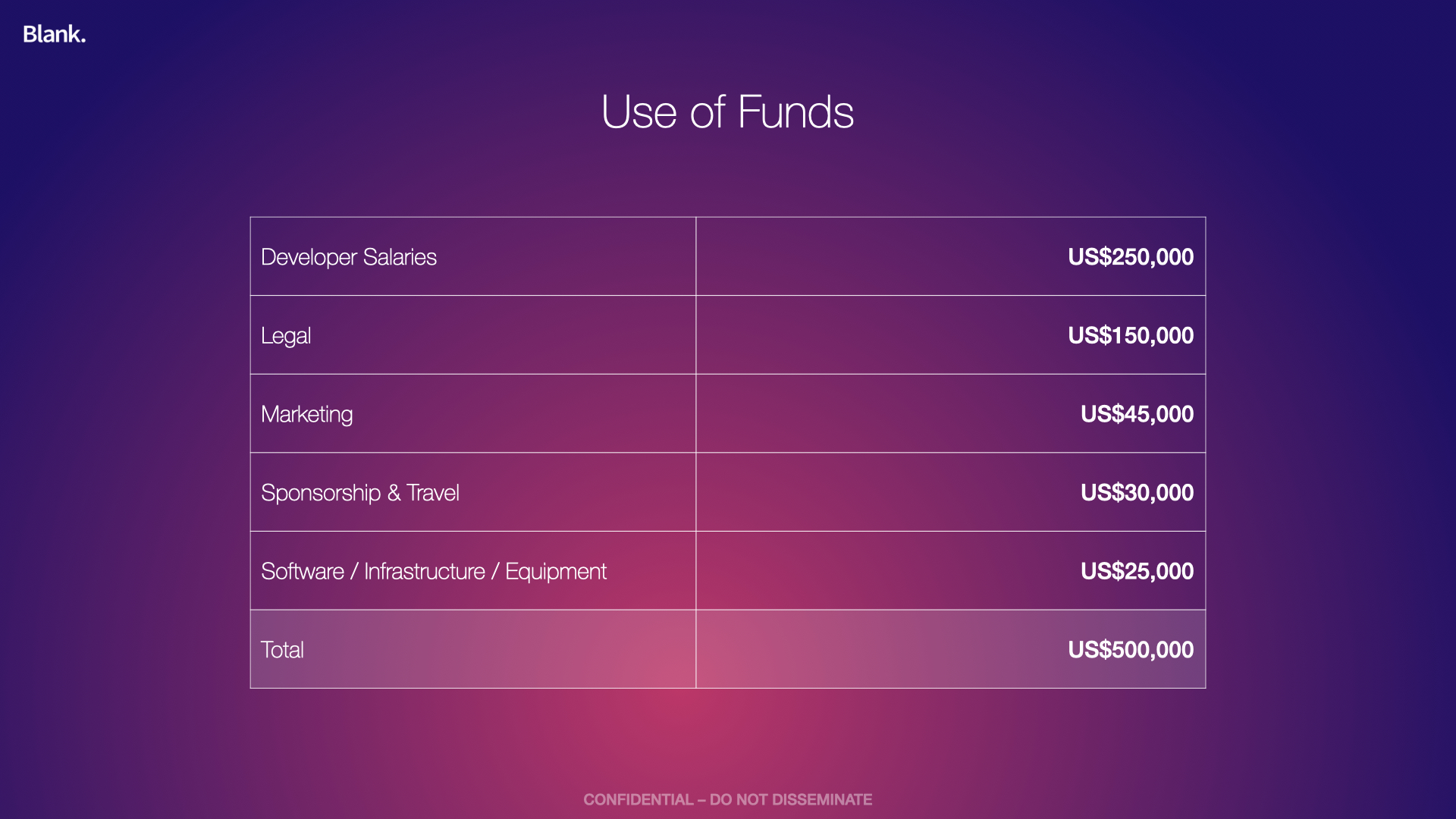Select the Use of Funds title
This screenshot has height=819, width=1456.
point(727,112)
